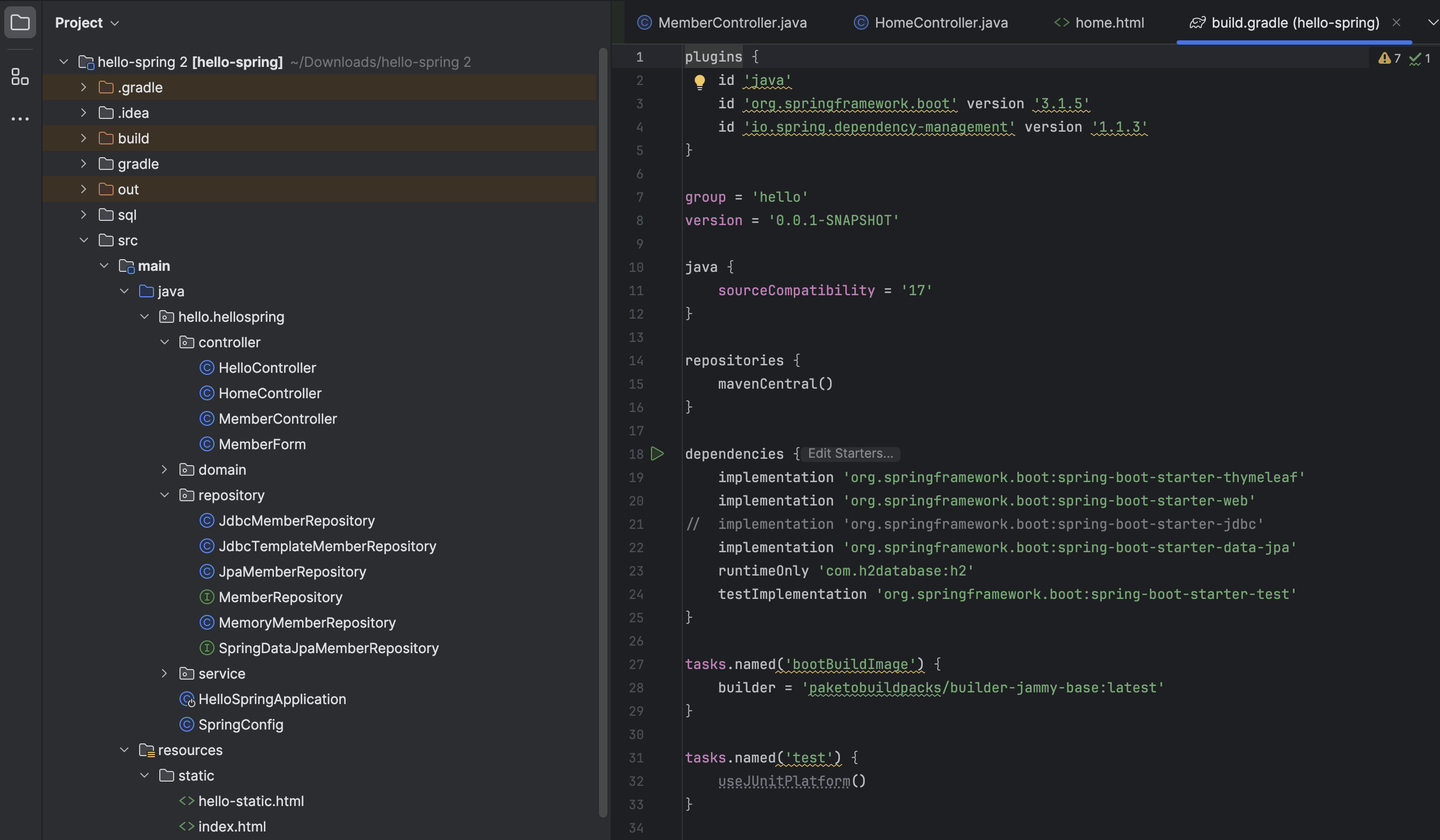The image size is (1440, 840).
Task: Click the HelloController class icon
Action: (x=207, y=367)
